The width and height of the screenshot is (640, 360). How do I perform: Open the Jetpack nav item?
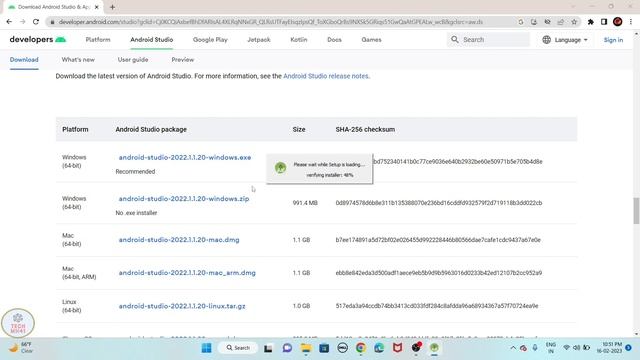(259, 40)
